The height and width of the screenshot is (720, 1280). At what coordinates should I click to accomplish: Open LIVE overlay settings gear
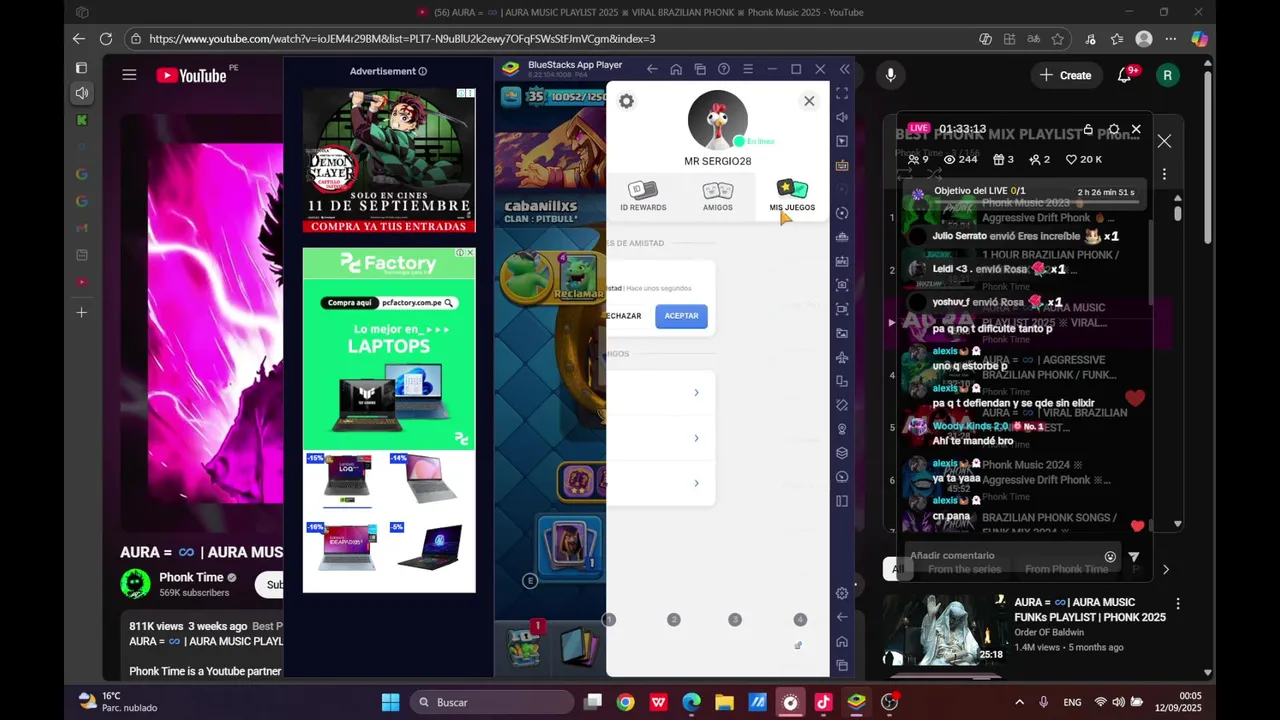pos(1113,129)
